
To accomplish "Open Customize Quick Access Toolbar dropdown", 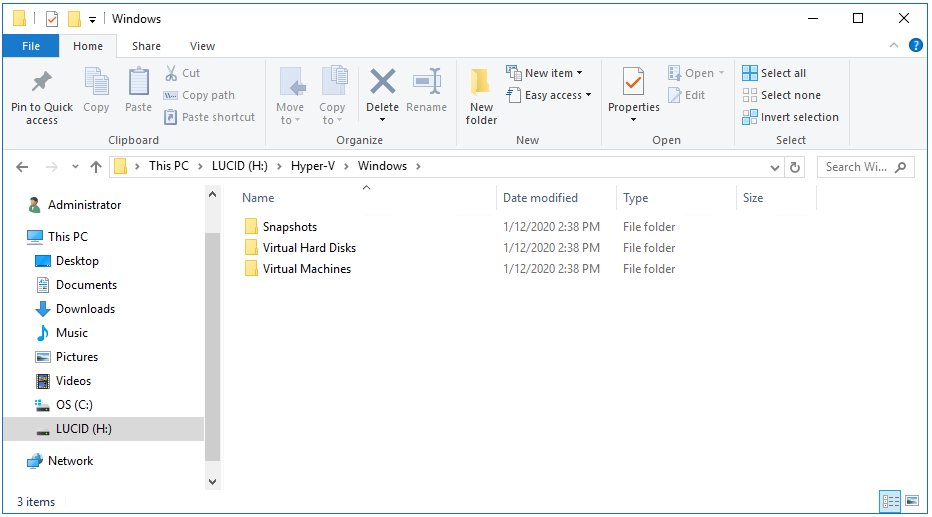I will [x=92, y=20].
